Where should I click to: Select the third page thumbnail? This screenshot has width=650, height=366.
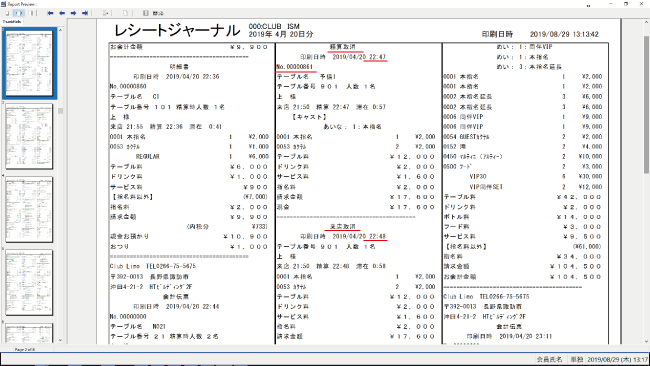pos(29,209)
